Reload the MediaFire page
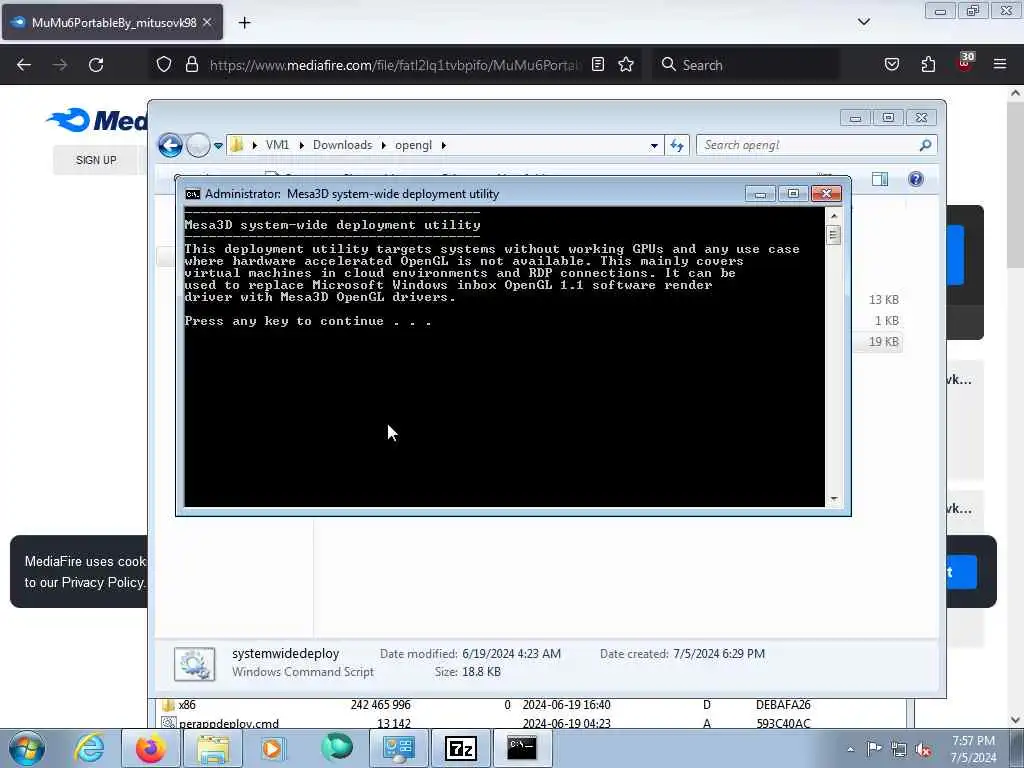The image size is (1024, 768). tap(96, 65)
